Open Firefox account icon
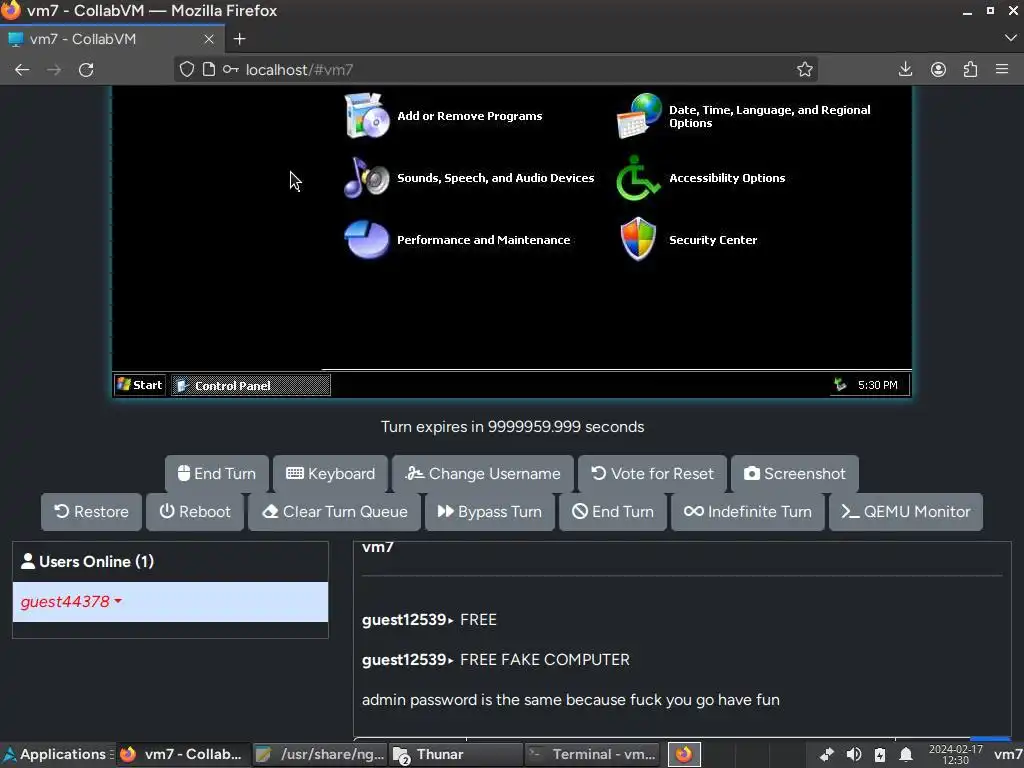This screenshot has height=768, width=1024. coord(938,69)
